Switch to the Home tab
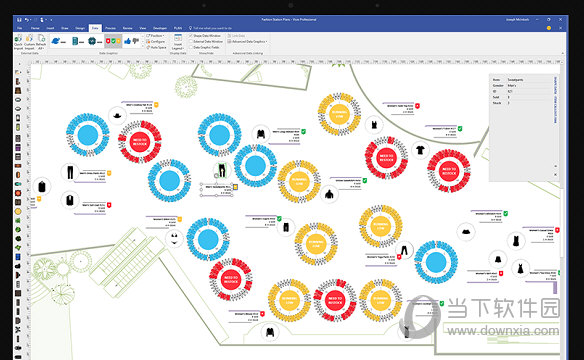The image size is (584, 360). tap(35, 28)
